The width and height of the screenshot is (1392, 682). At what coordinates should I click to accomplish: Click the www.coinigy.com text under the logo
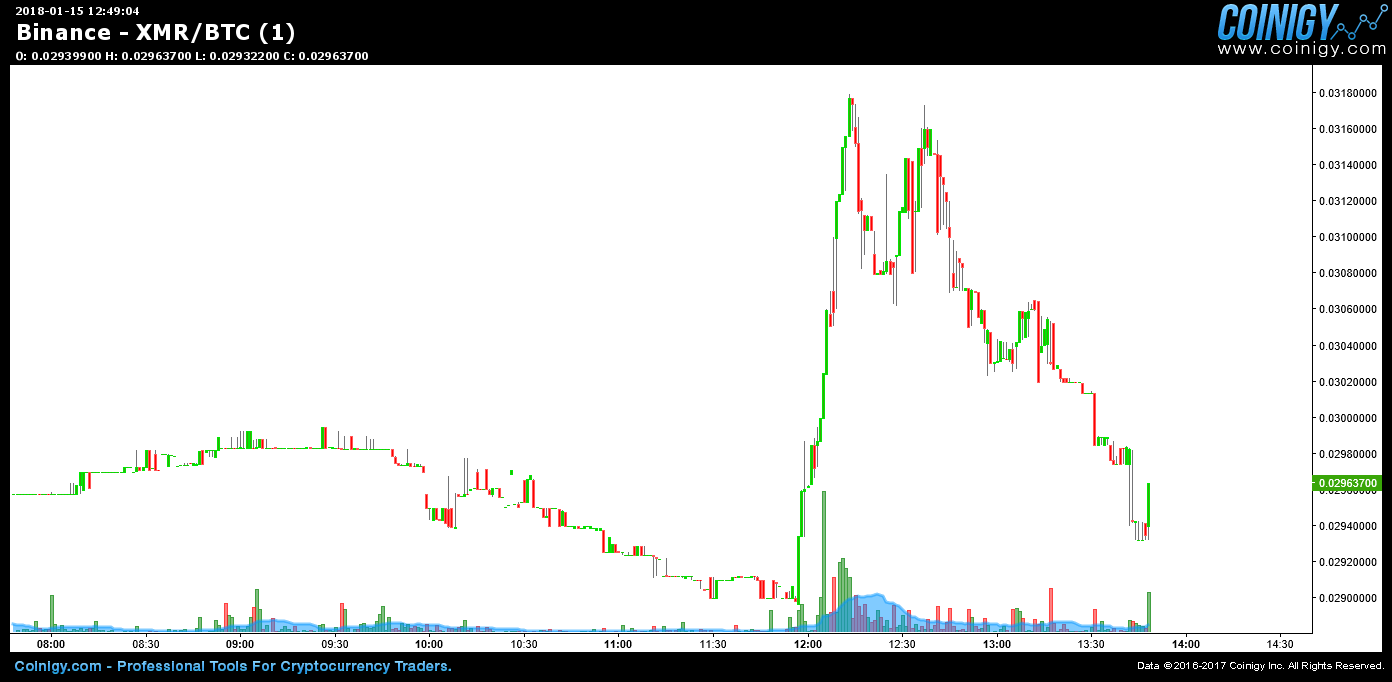[1301, 48]
